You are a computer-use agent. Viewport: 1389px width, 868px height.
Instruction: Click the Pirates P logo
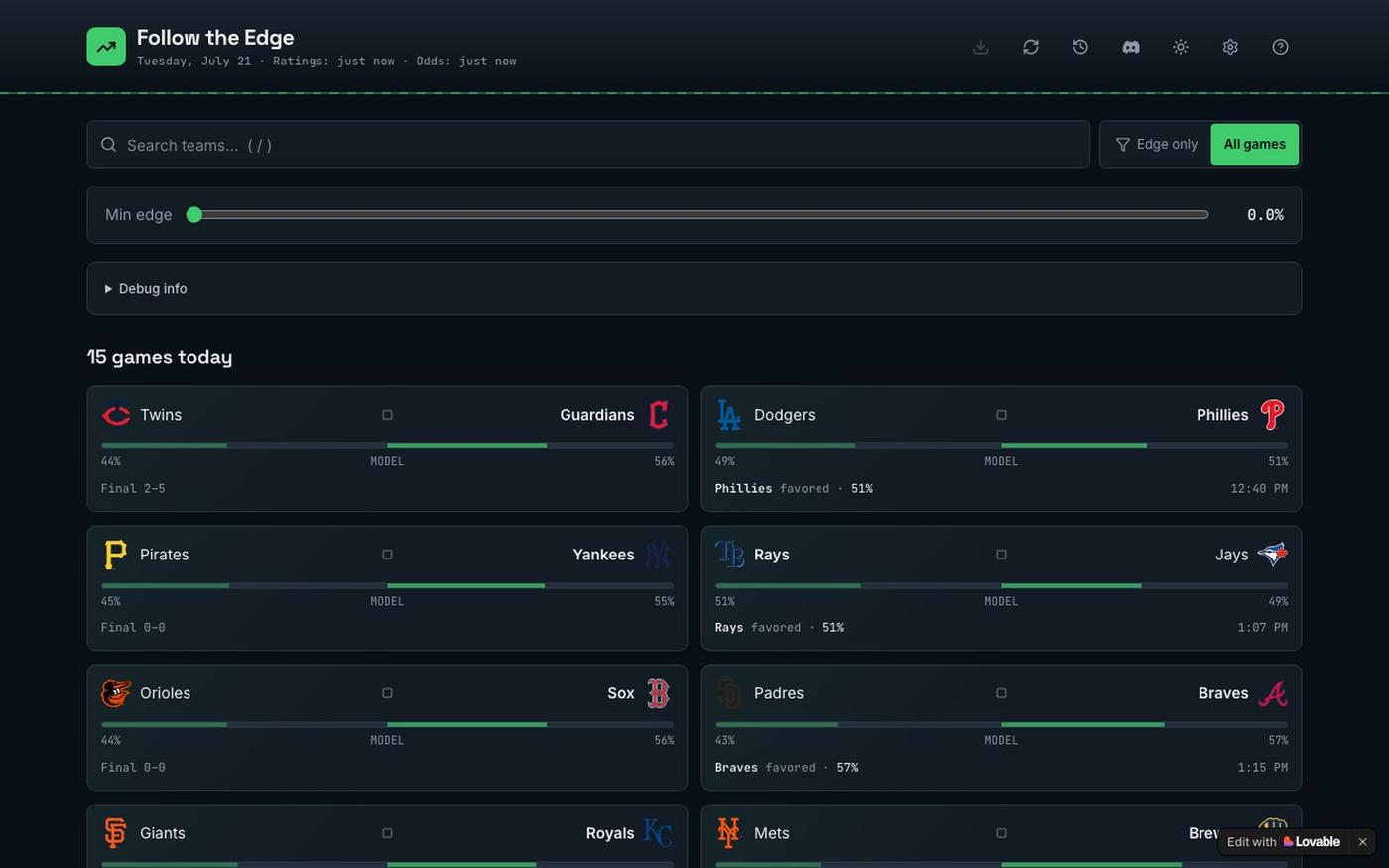[x=116, y=555]
